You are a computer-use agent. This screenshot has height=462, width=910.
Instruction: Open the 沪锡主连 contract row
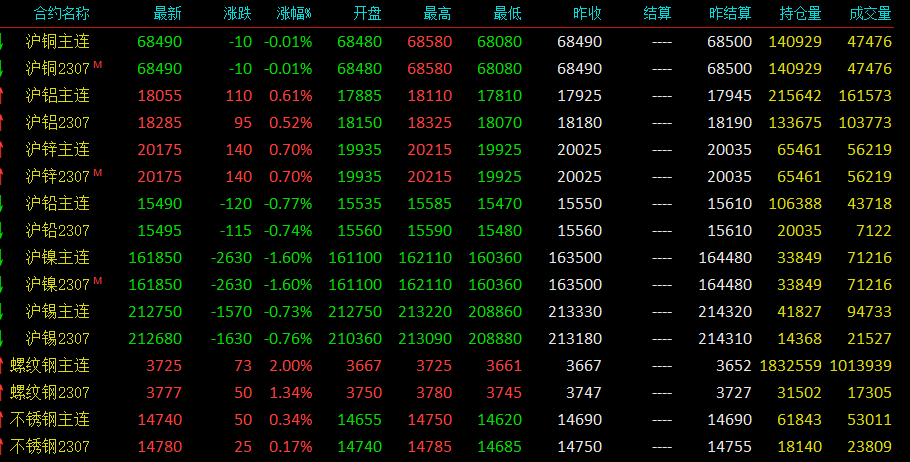tap(446, 312)
